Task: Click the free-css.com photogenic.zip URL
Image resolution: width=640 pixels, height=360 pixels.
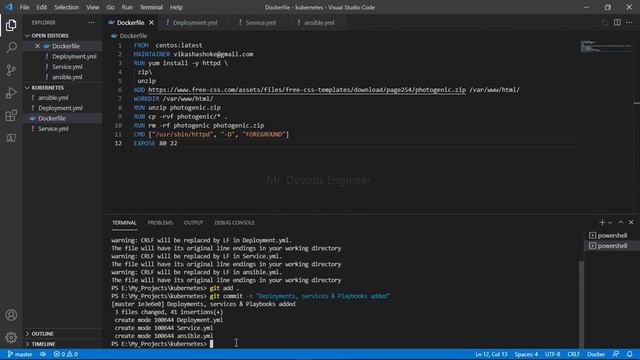Action: (x=307, y=90)
